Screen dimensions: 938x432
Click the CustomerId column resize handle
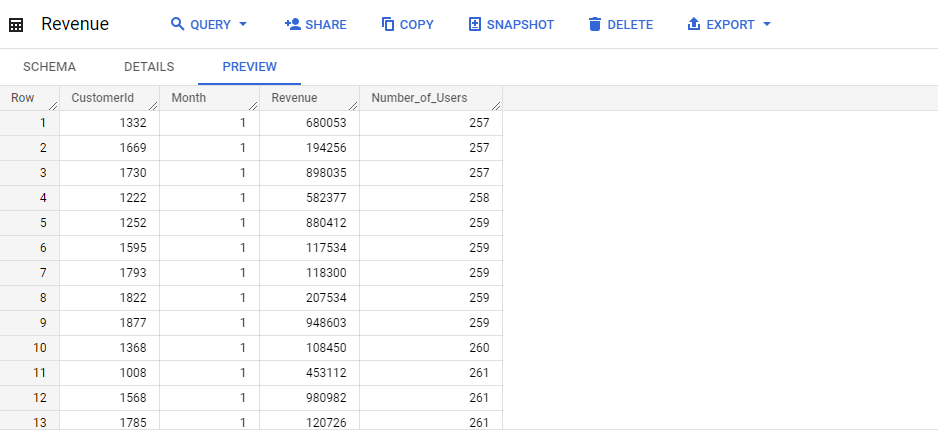point(153,106)
